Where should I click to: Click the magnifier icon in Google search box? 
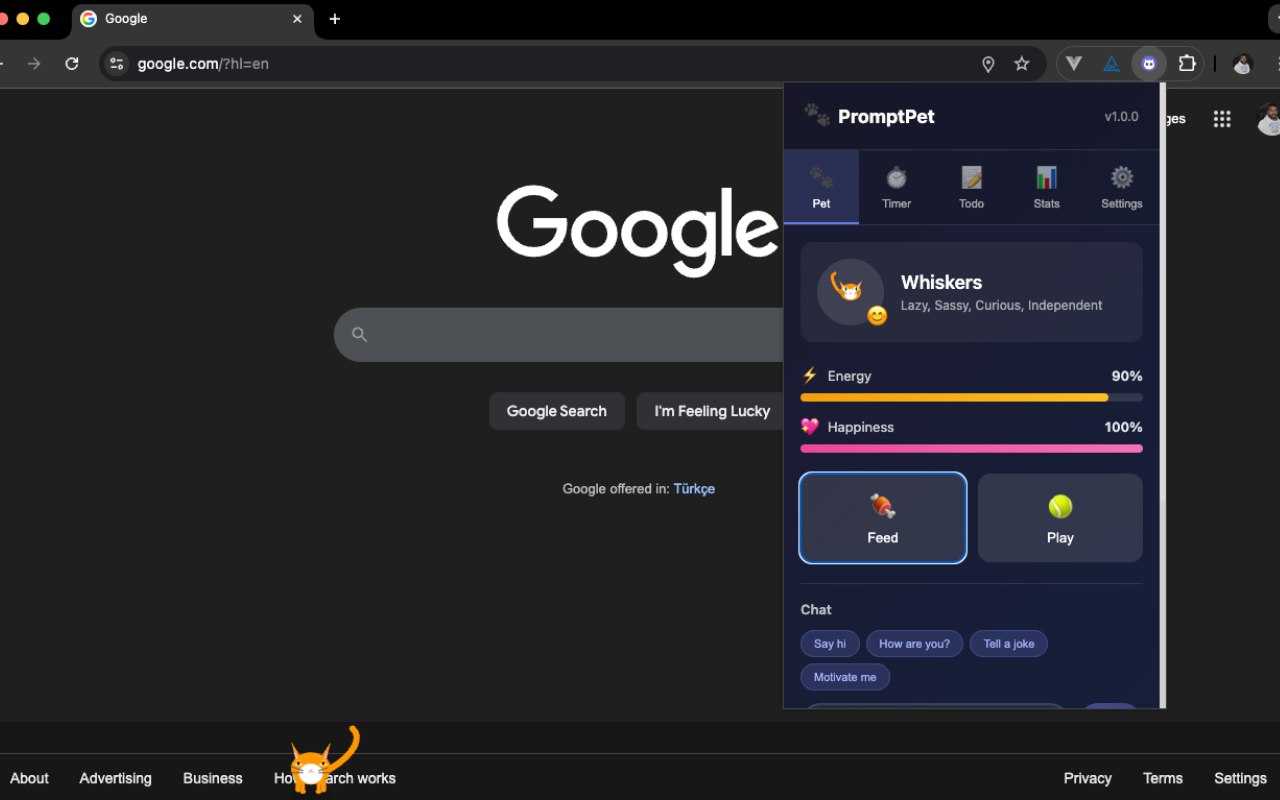tap(360, 335)
